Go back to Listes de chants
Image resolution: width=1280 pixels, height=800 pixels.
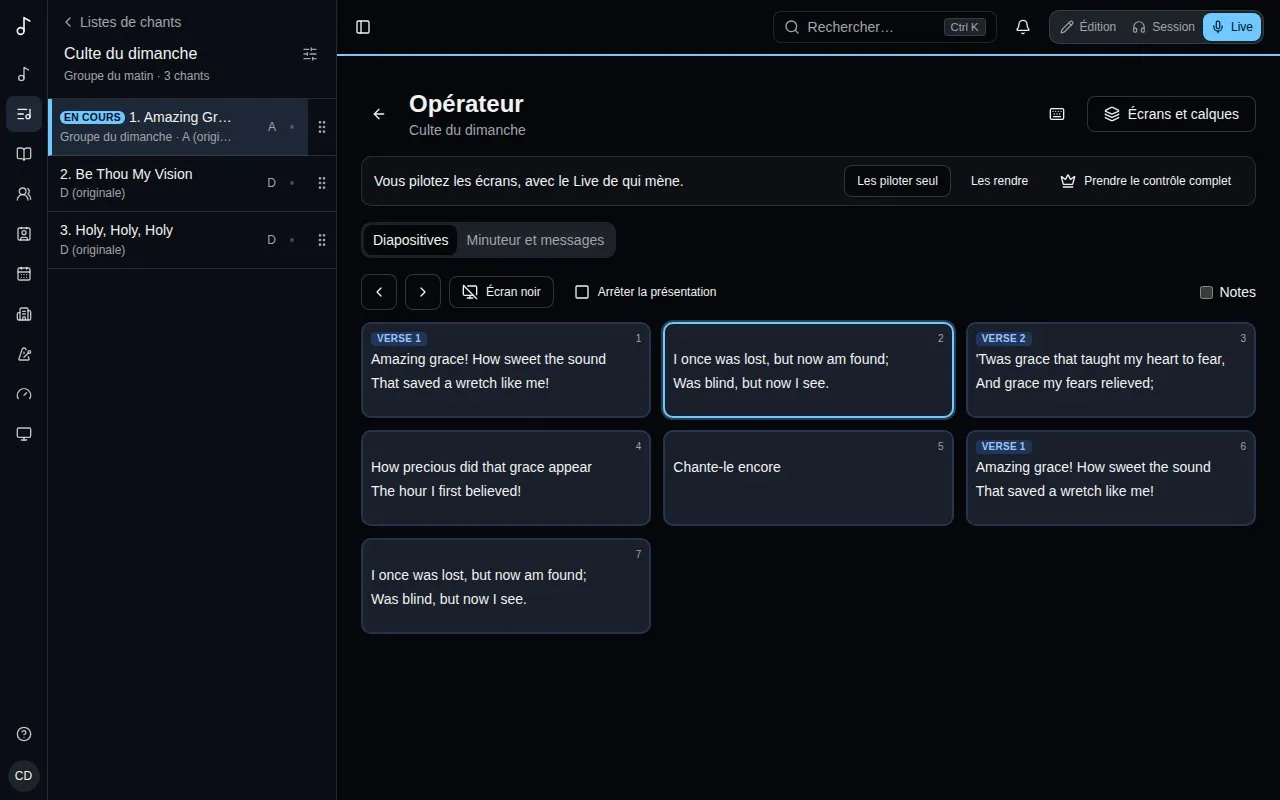tap(122, 22)
